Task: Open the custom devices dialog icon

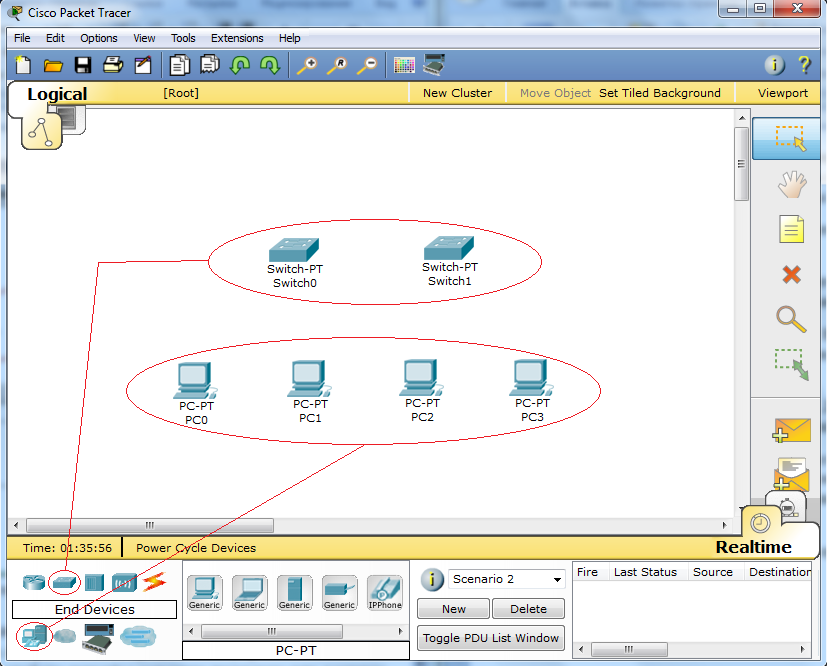Action: 434,65
